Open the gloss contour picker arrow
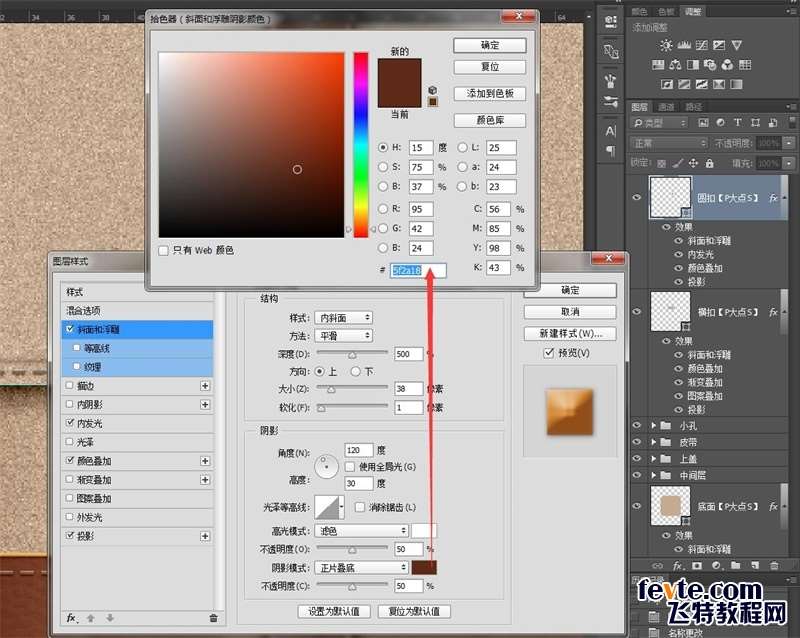Screen dimensions: 800x638 pyautogui.click(x=341, y=507)
